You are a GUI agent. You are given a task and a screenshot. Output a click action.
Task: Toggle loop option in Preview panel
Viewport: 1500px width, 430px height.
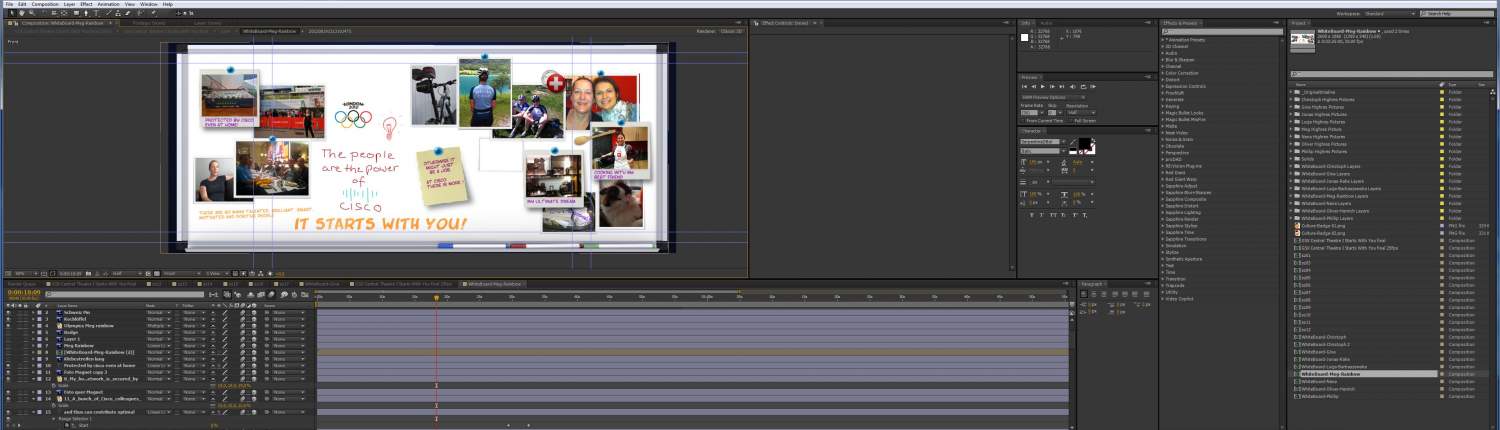tap(1084, 87)
